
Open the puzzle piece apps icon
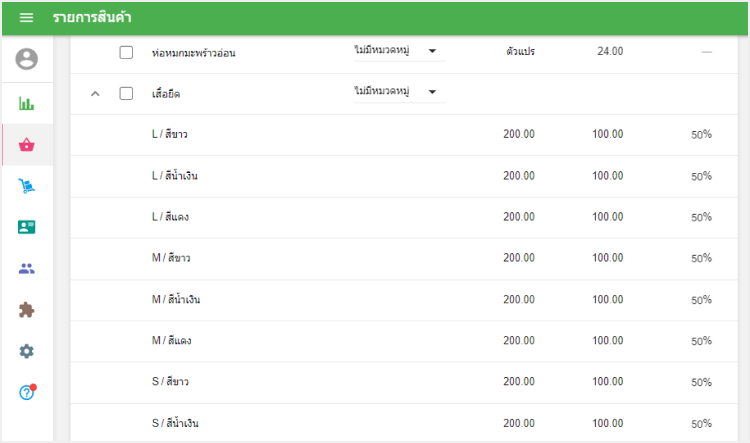tap(27, 310)
